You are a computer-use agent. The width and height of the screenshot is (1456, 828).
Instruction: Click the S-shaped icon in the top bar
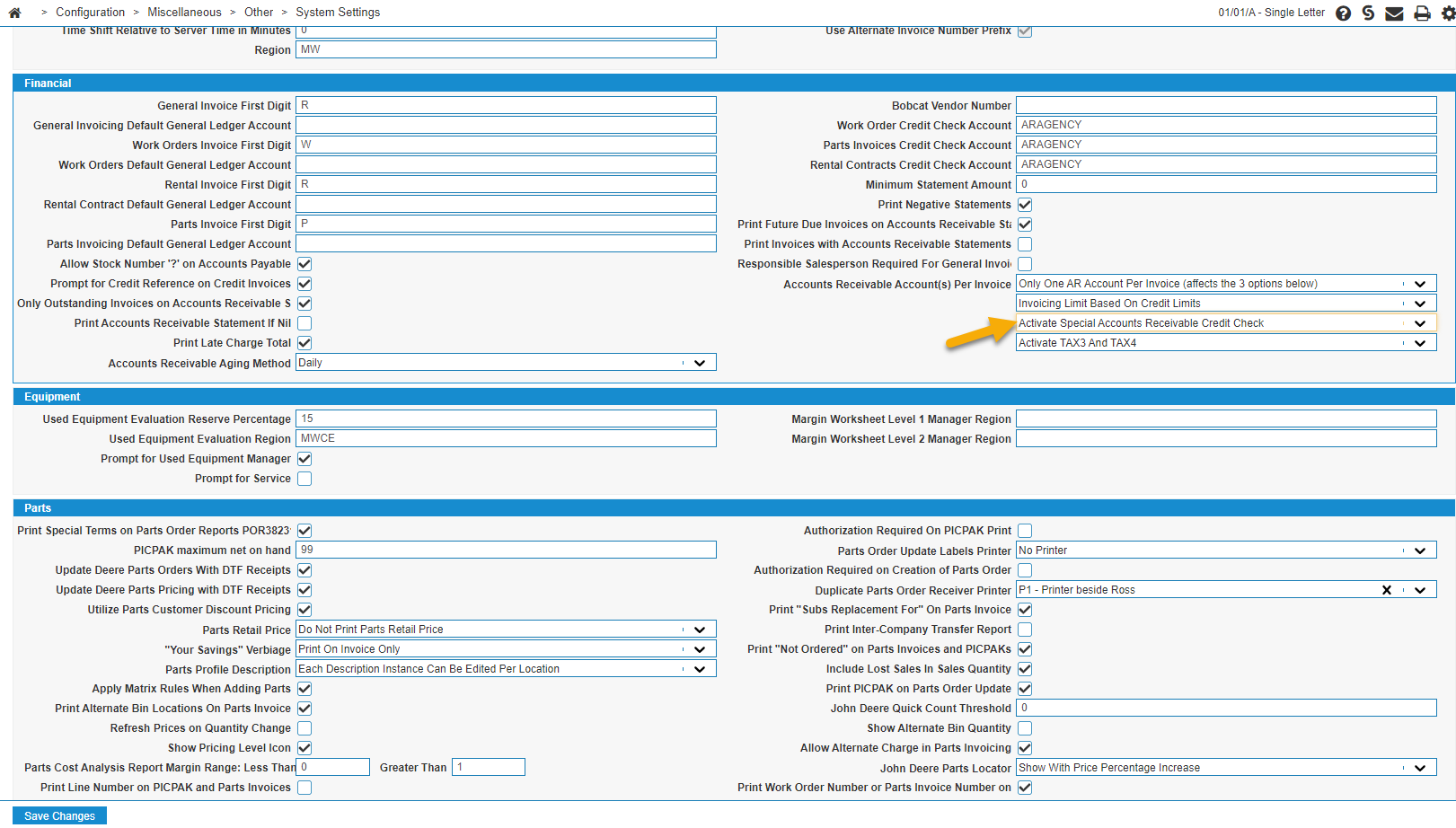[x=1368, y=13]
